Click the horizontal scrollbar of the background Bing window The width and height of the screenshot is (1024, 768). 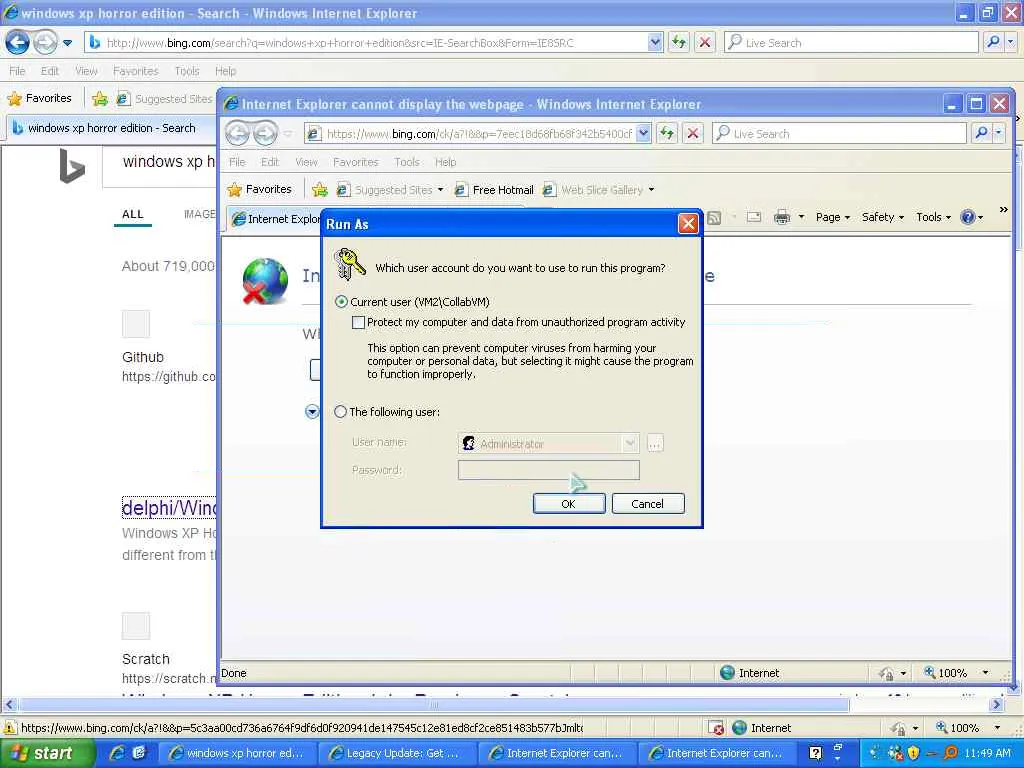pos(434,705)
